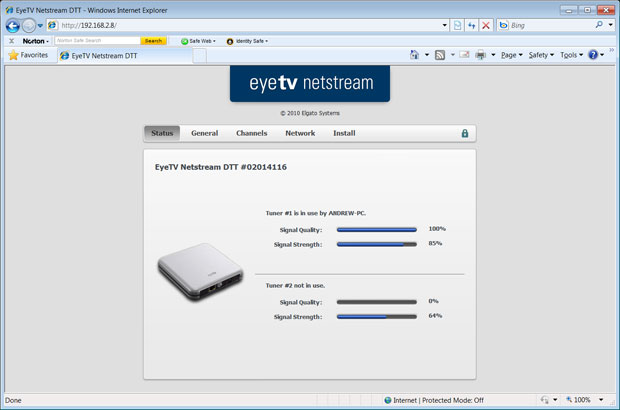Switch to the Status tab
The height and width of the screenshot is (410, 620).
pyautogui.click(x=162, y=133)
